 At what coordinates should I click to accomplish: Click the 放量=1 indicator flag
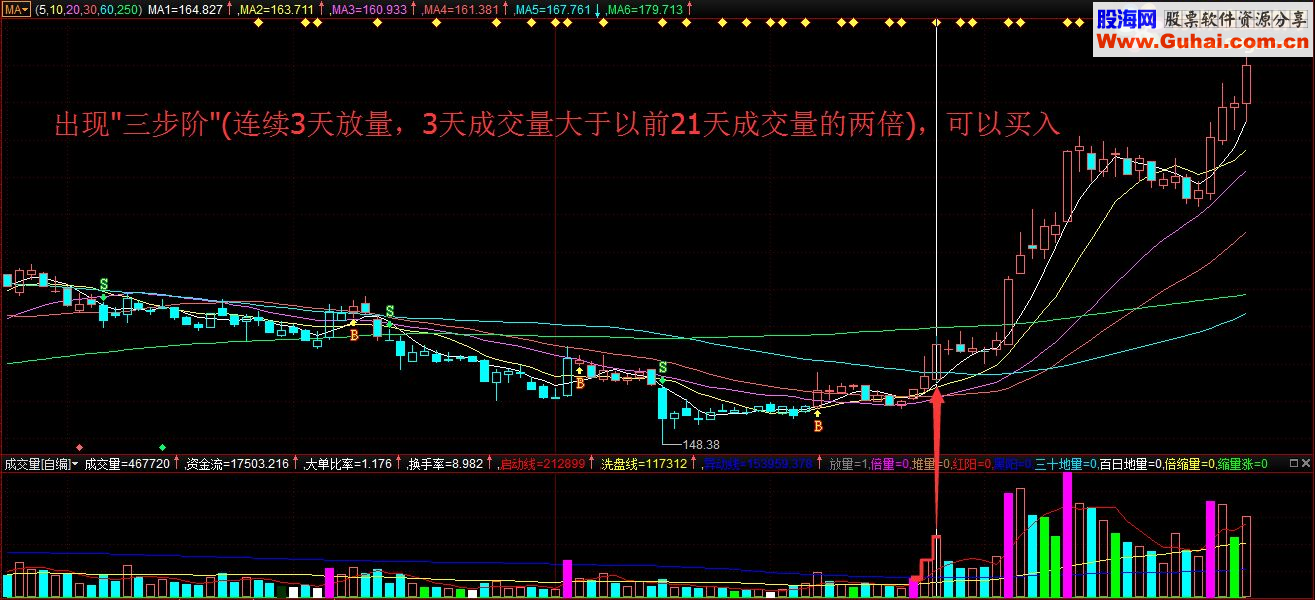(x=848, y=464)
